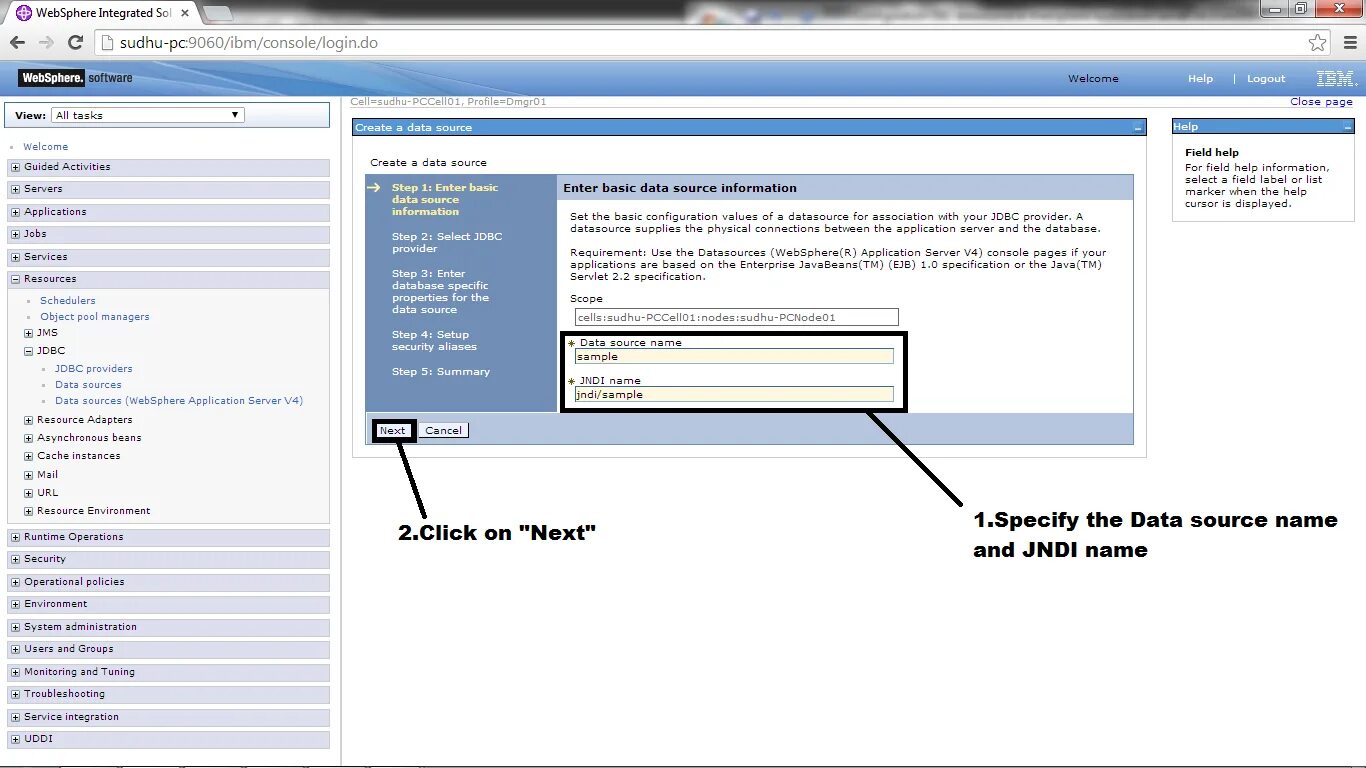Click the Cancel button
Image resolution: width=1366 pixels, height=768 pixels.
(443, 431)
